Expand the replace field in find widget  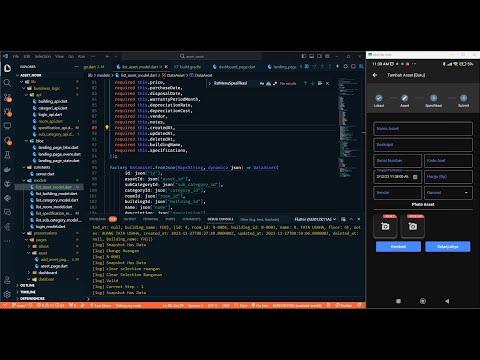pos(210,83)
